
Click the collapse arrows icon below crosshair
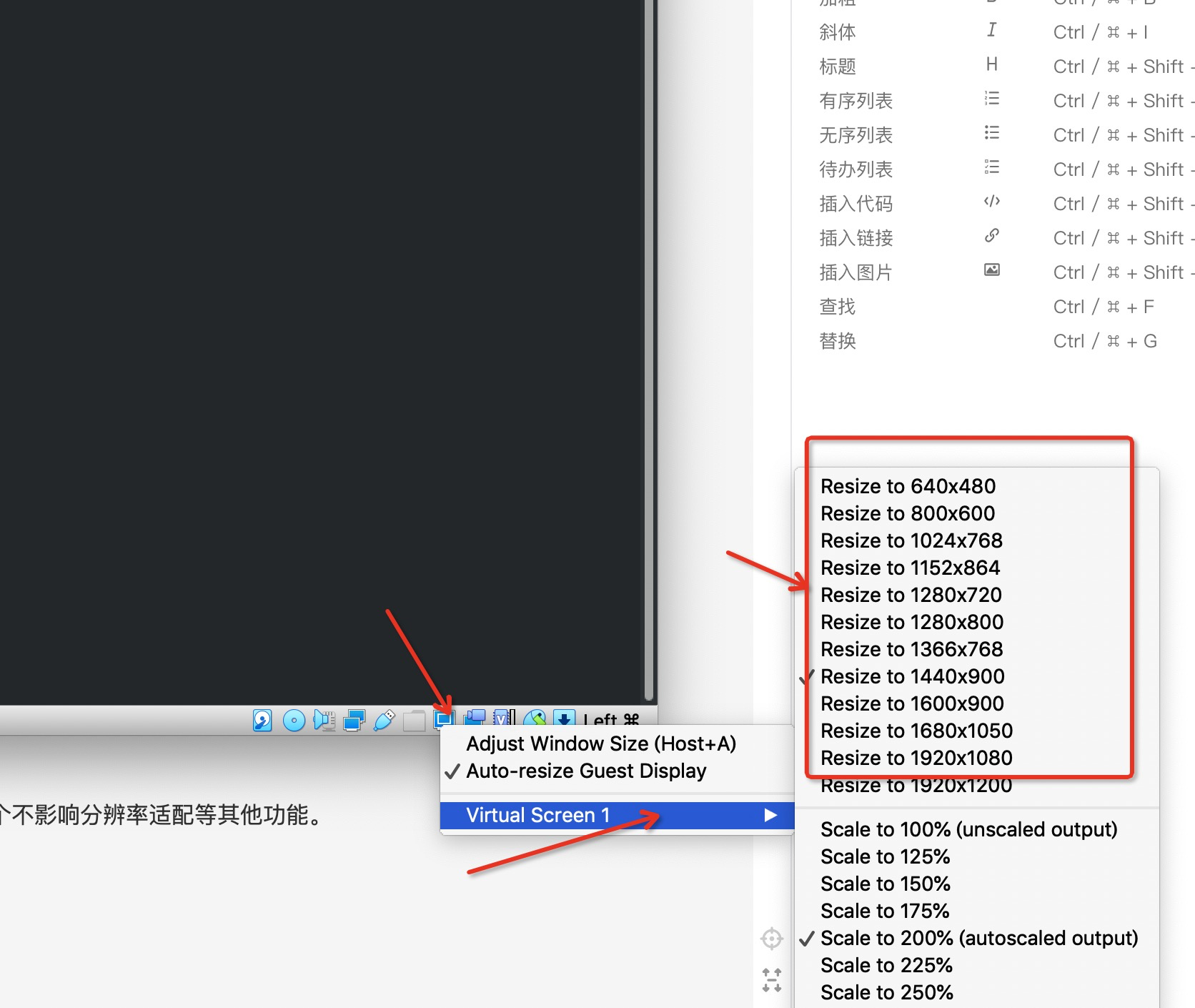(x=772, y=980)
